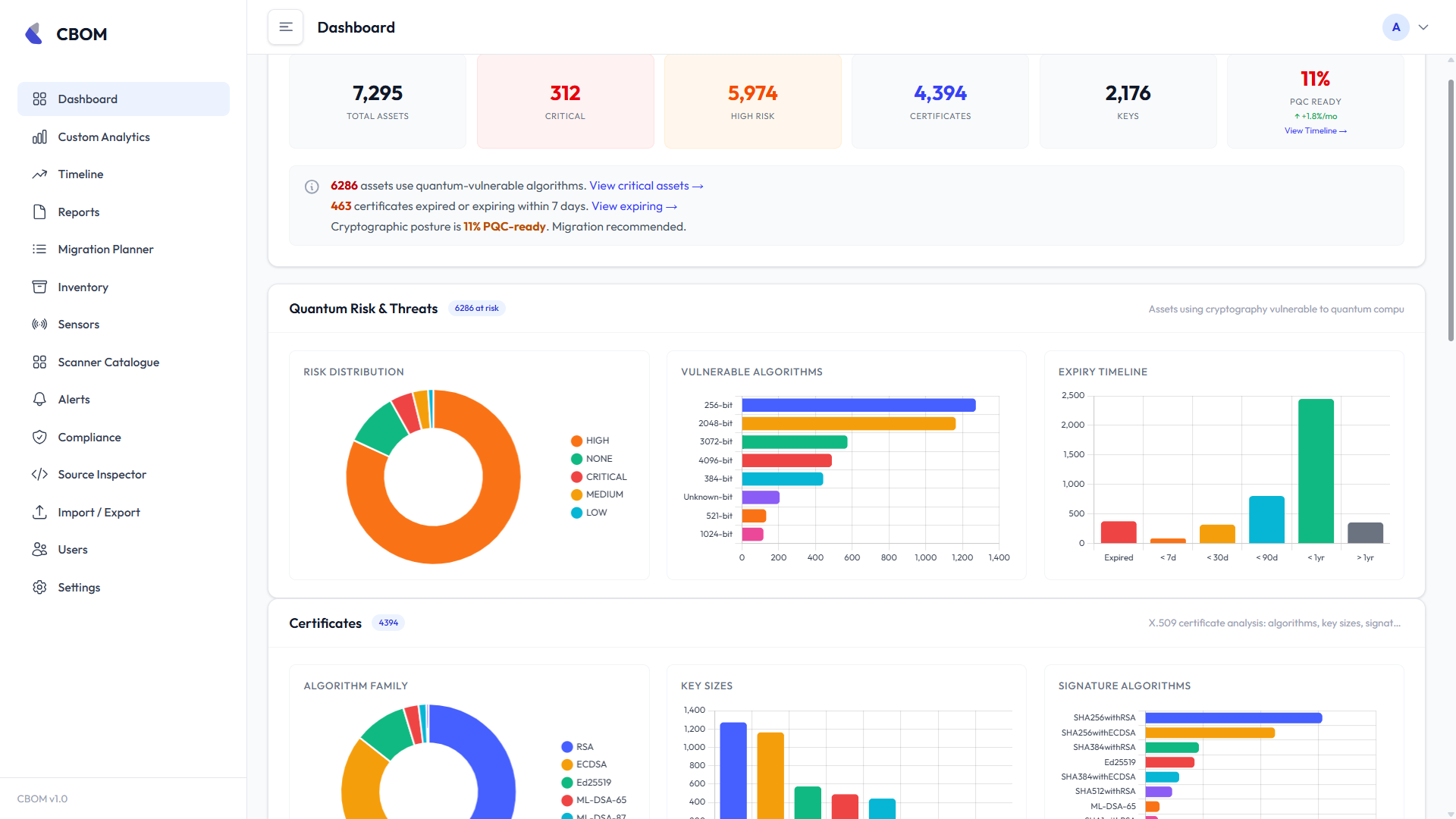The width and height of the screenshot is (1456, 819).
Task: Click the CBOM v1.0 version text
Action: [x=42, y=799]
